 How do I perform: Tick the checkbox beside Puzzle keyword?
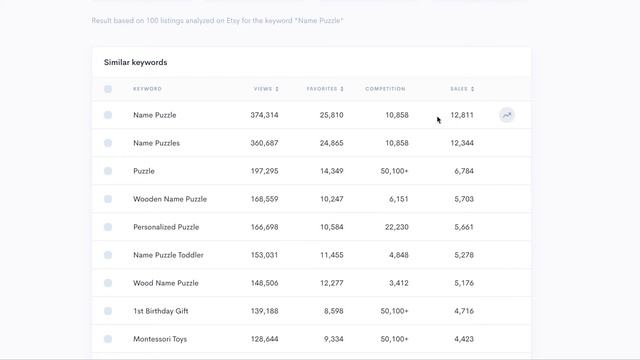click(x=108, y=171)
